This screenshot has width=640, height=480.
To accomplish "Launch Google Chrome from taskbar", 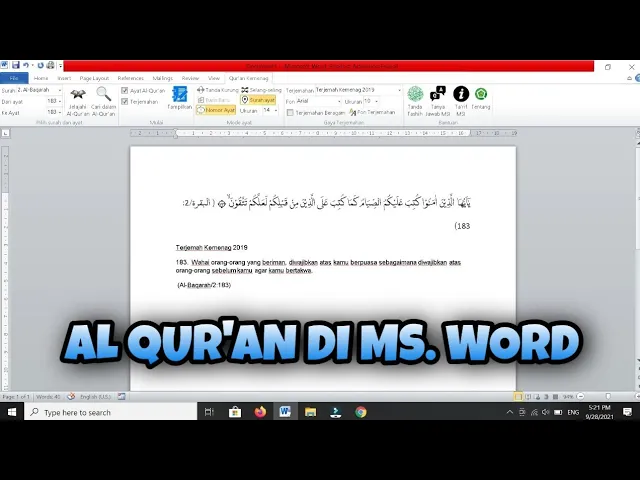I will tap(360, 412).
